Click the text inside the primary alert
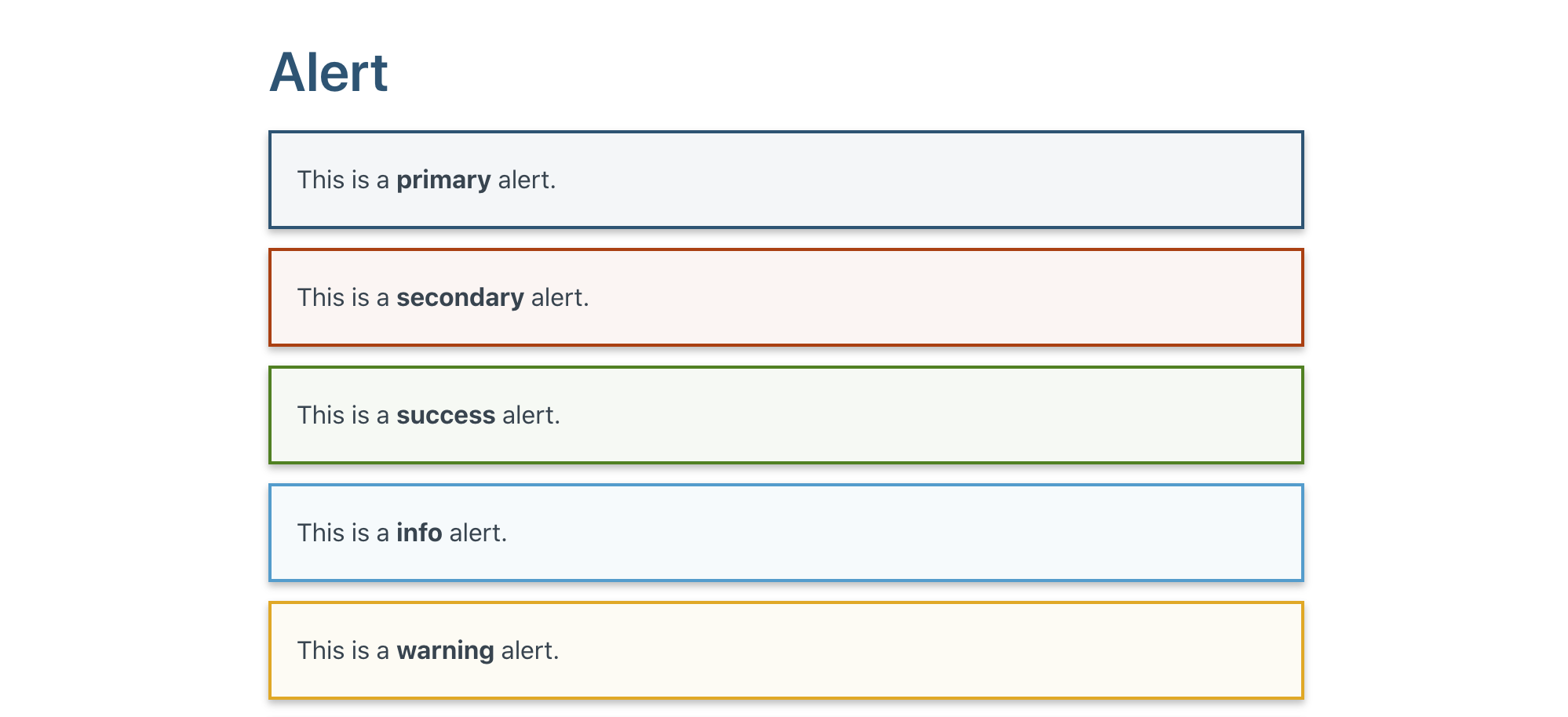Image resolution: width=1568 pixels, height=717 pixels. (x=425, y=180)
